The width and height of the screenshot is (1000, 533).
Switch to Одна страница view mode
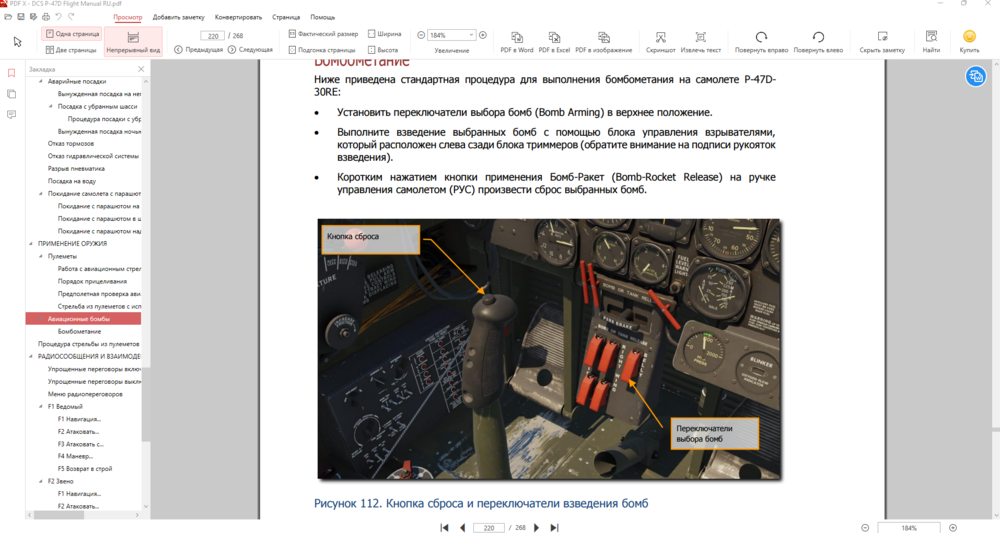[71, 34]
